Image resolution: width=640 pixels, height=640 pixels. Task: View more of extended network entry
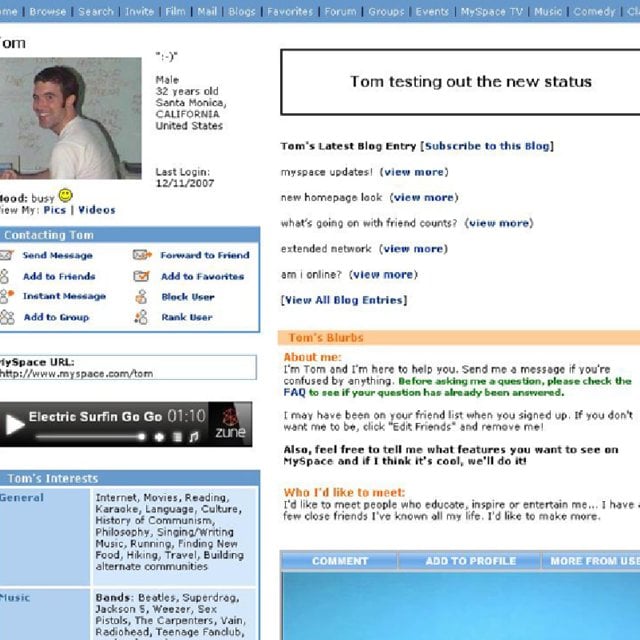point(413,249)
